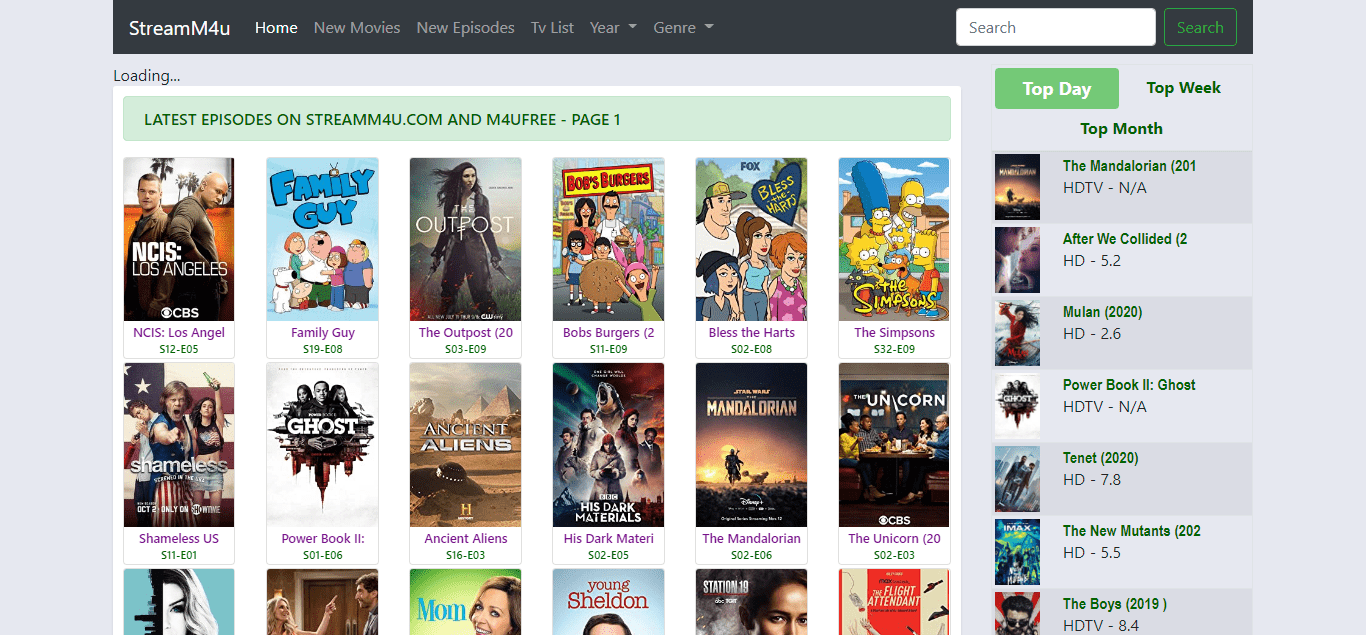
Task: Open the After We Collided title link
Action: click(1124, 239)
